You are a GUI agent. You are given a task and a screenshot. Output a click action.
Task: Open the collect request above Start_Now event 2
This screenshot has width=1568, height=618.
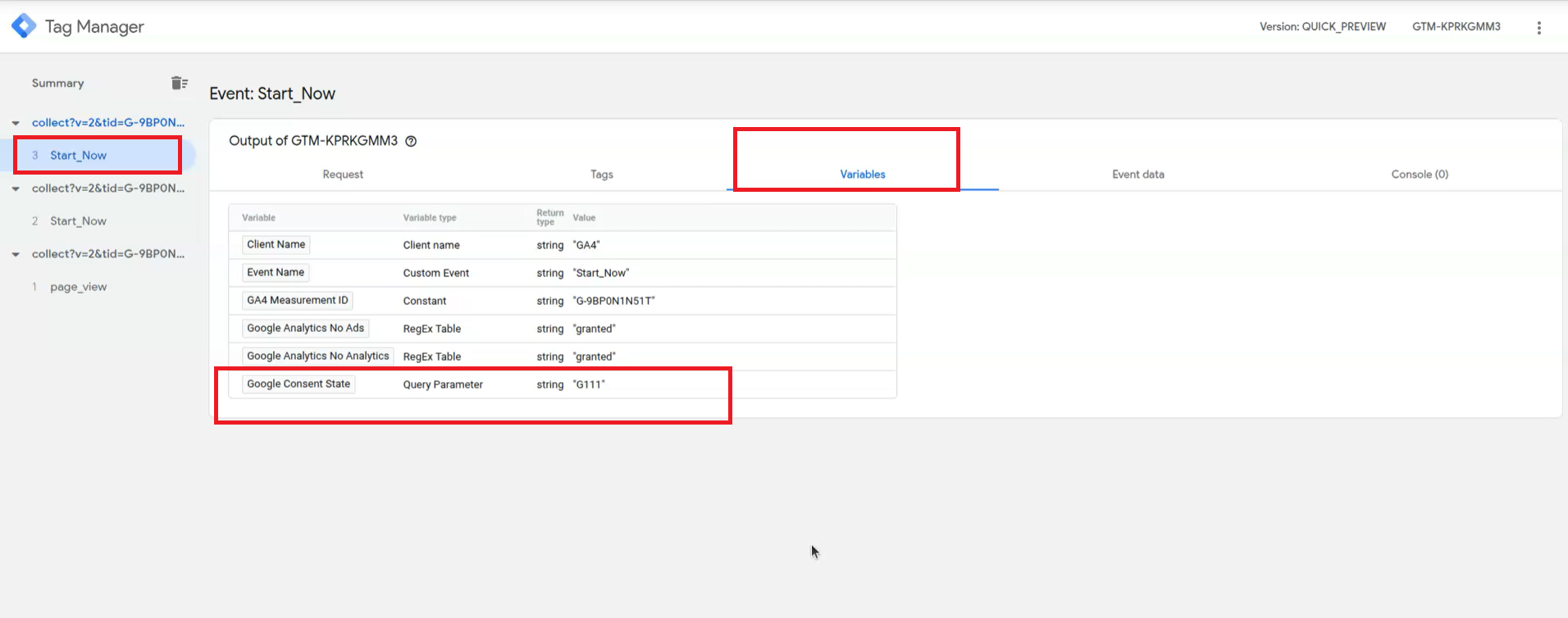tap(108, 188)
